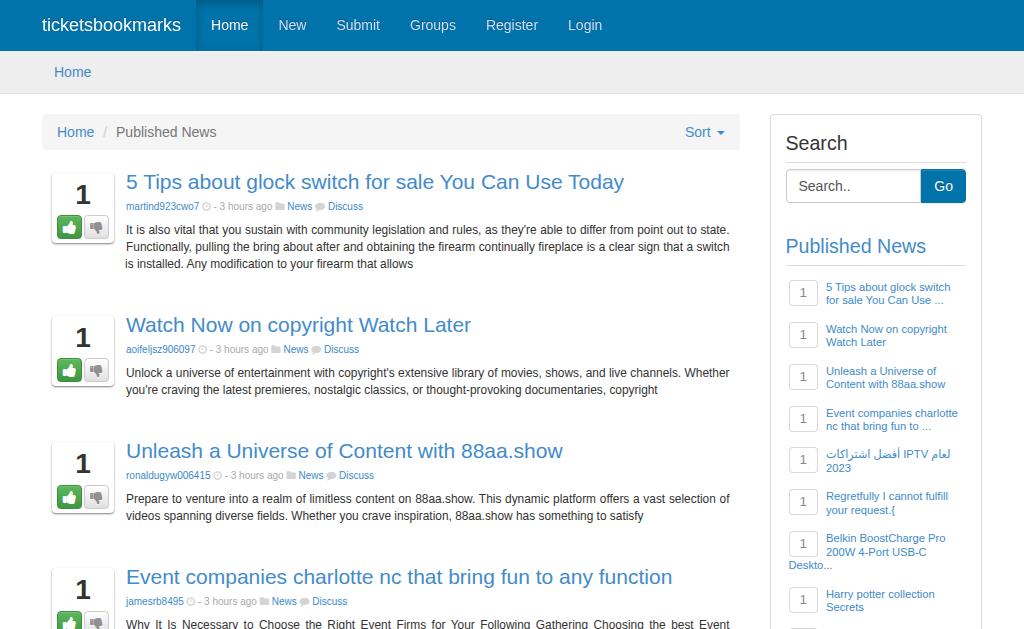Open the Home navbar tab
Viewport: 1024px width, 629px height.
(229, 25)
